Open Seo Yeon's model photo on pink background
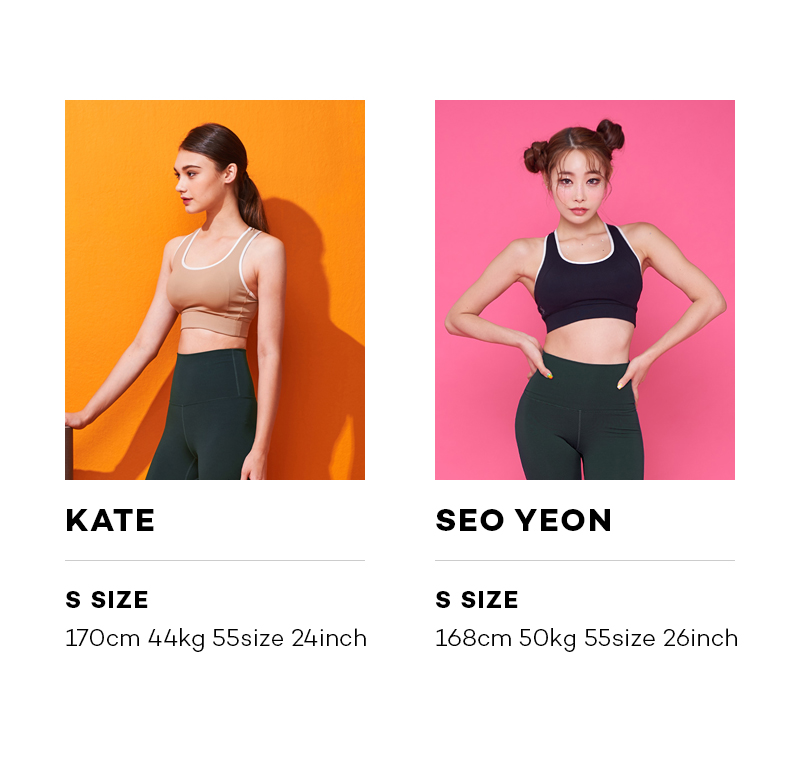 coord(585,290)
